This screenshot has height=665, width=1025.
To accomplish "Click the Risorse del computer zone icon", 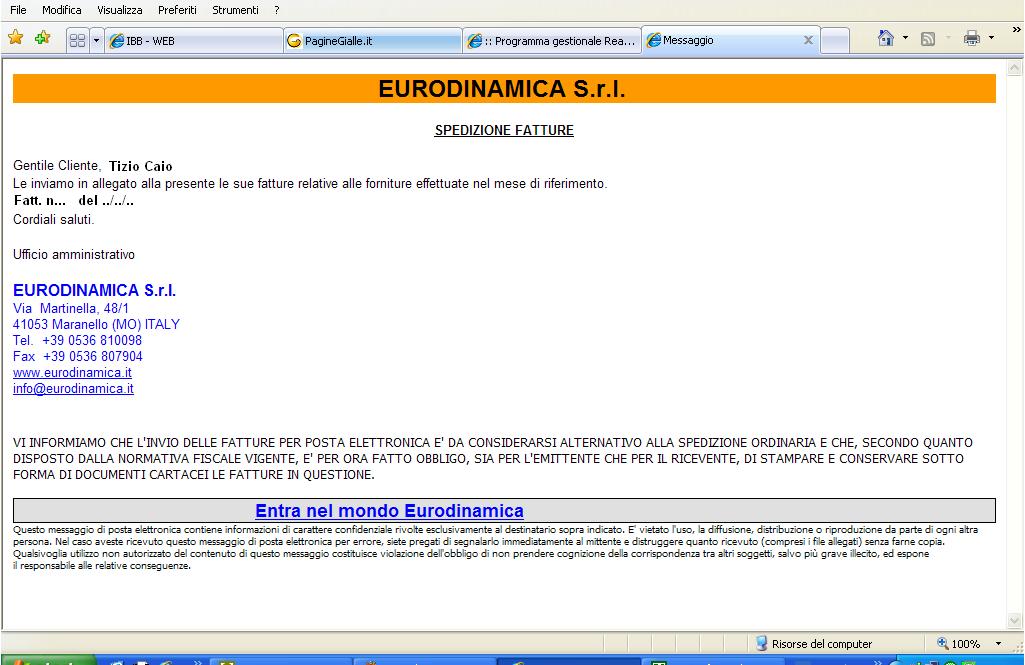I will [x=762, y=643].
